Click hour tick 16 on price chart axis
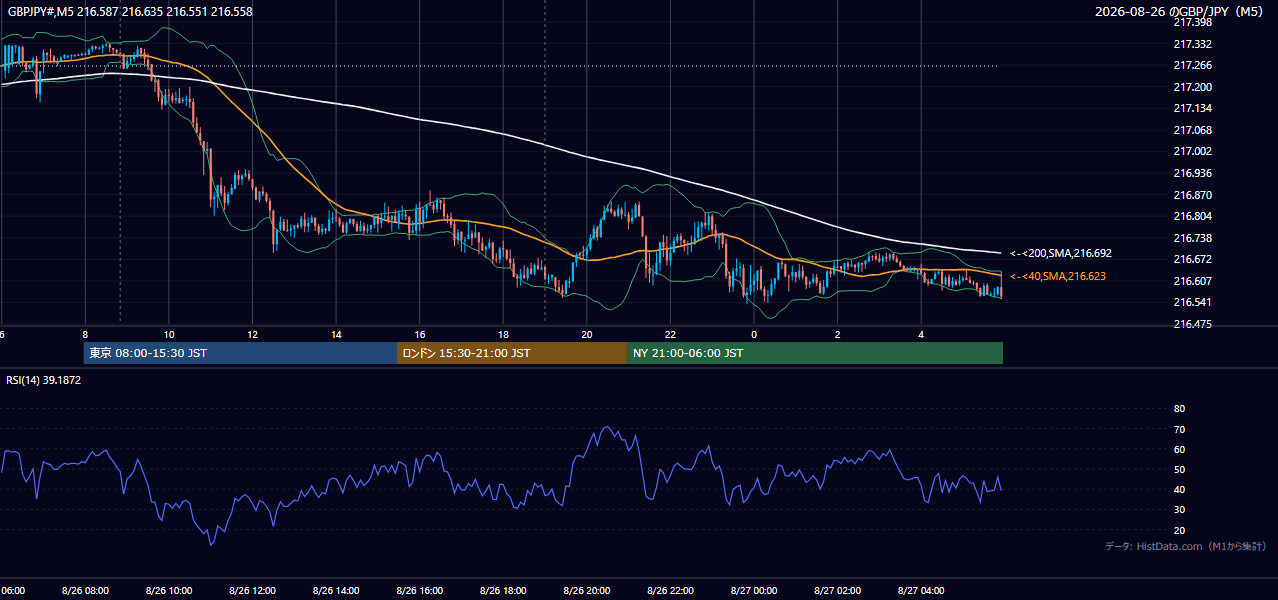This screenshot has width=1278, height=600. click(419, 334)
